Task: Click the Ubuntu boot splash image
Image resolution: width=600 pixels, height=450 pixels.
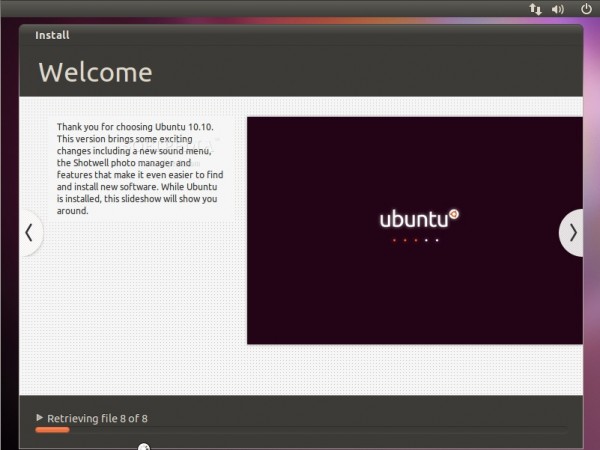Action: [x=415, y=230]
